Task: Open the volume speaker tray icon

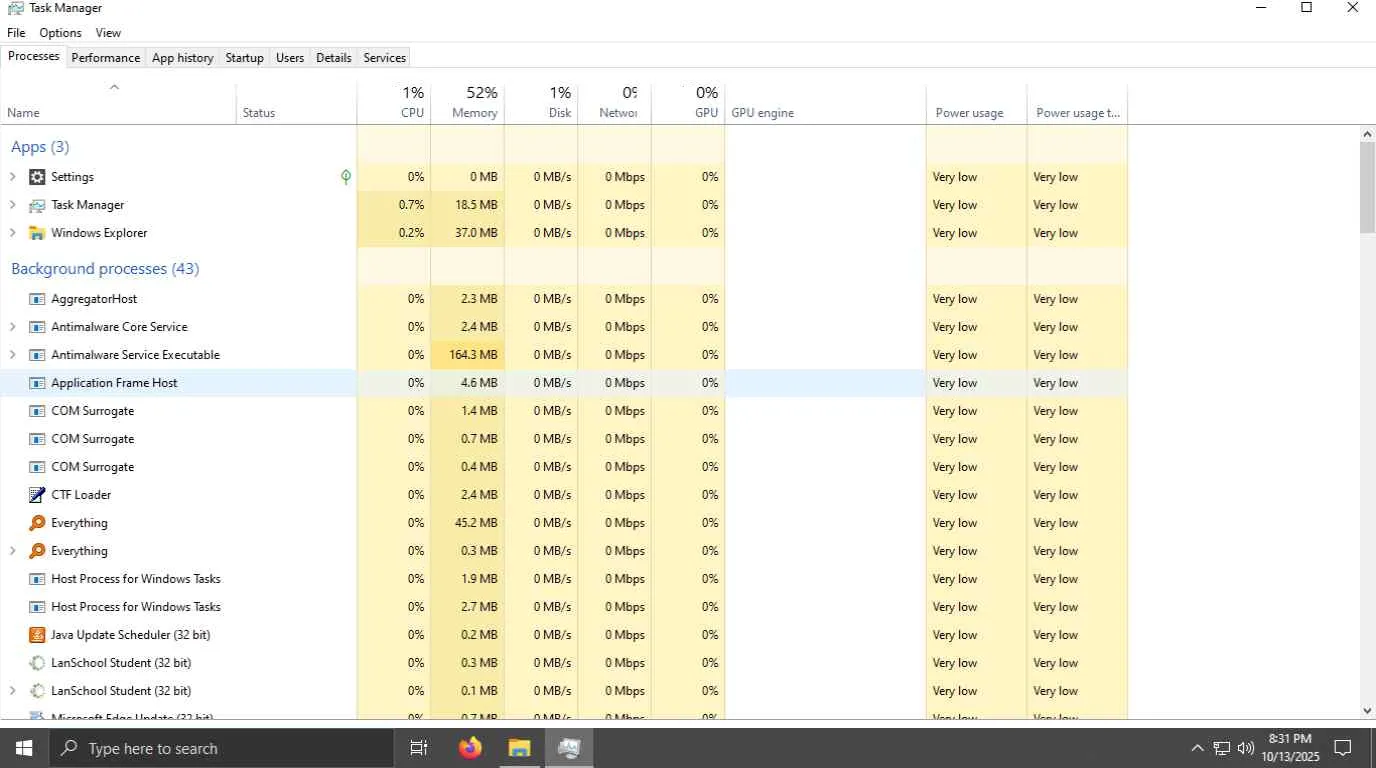Action: [x=1246, y=748]
